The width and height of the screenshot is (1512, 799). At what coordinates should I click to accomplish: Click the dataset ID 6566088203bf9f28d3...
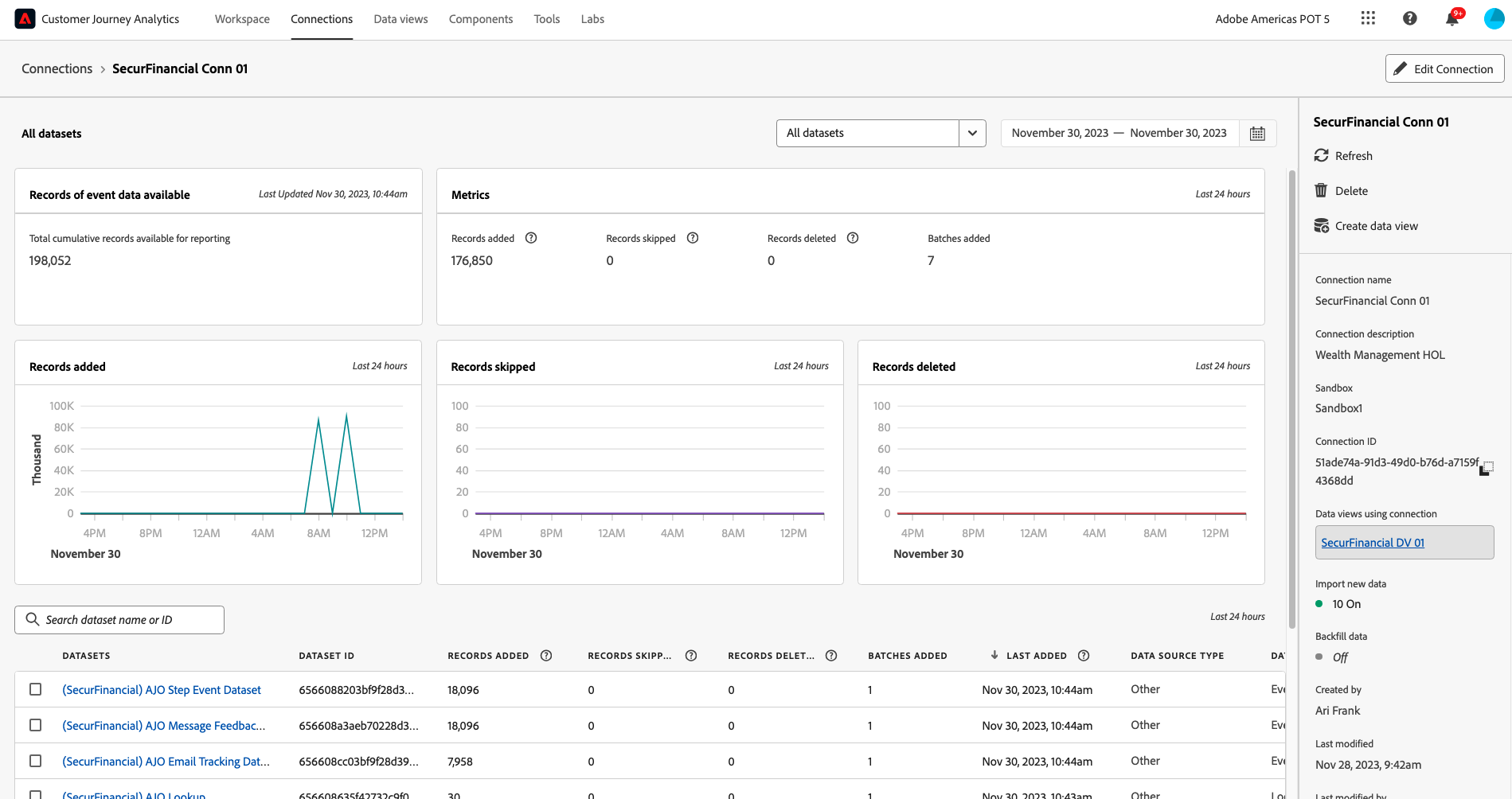tap(356, 690)
